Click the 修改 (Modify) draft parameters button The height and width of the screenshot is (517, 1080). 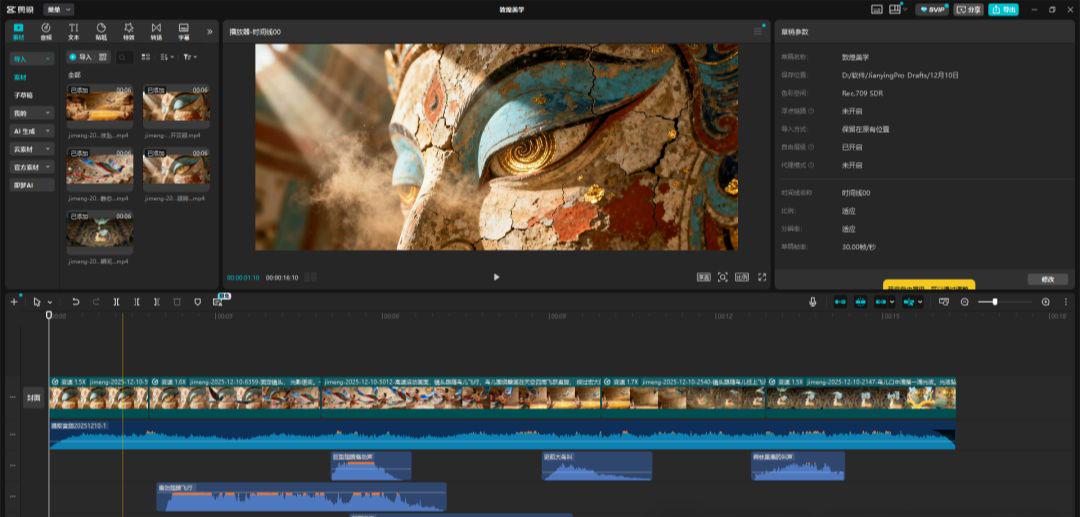(1046, 279)
